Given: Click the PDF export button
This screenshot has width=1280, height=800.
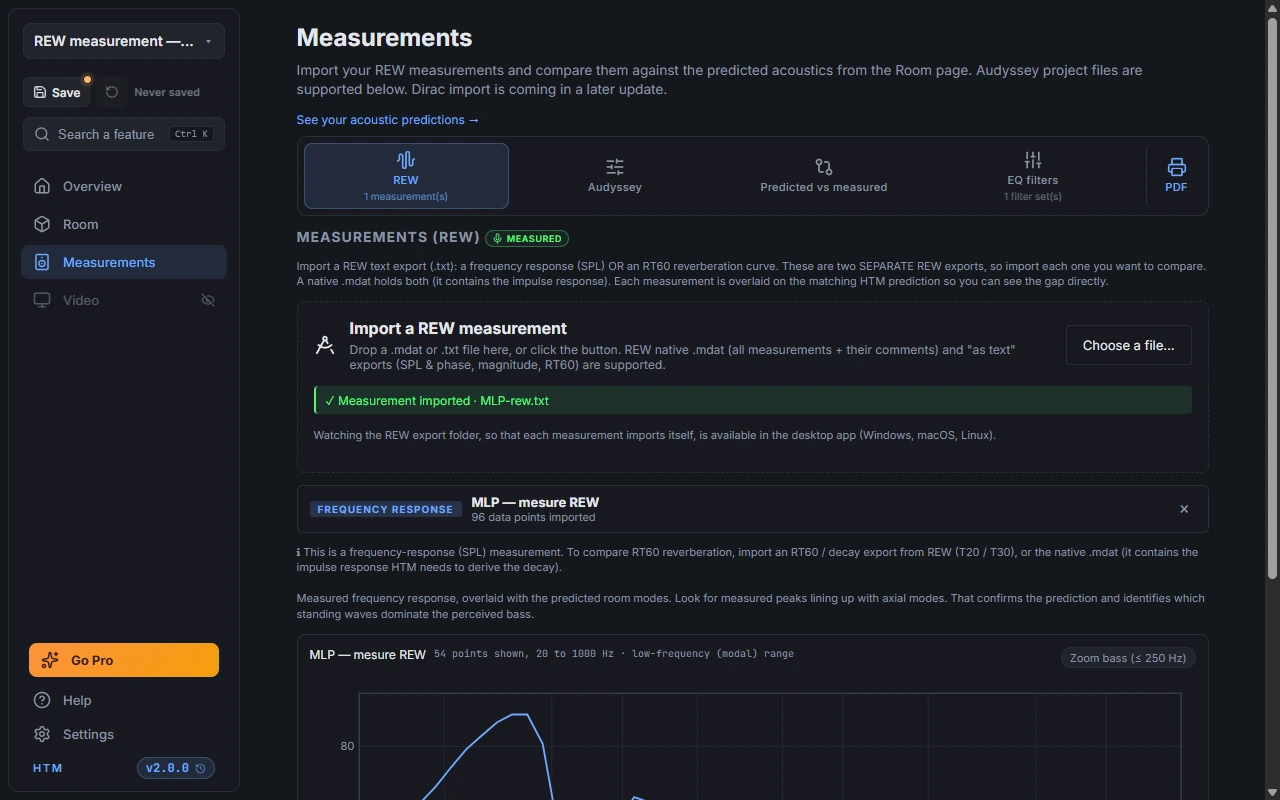Looking at the screenshot, I should click(x=1176, y=176).
